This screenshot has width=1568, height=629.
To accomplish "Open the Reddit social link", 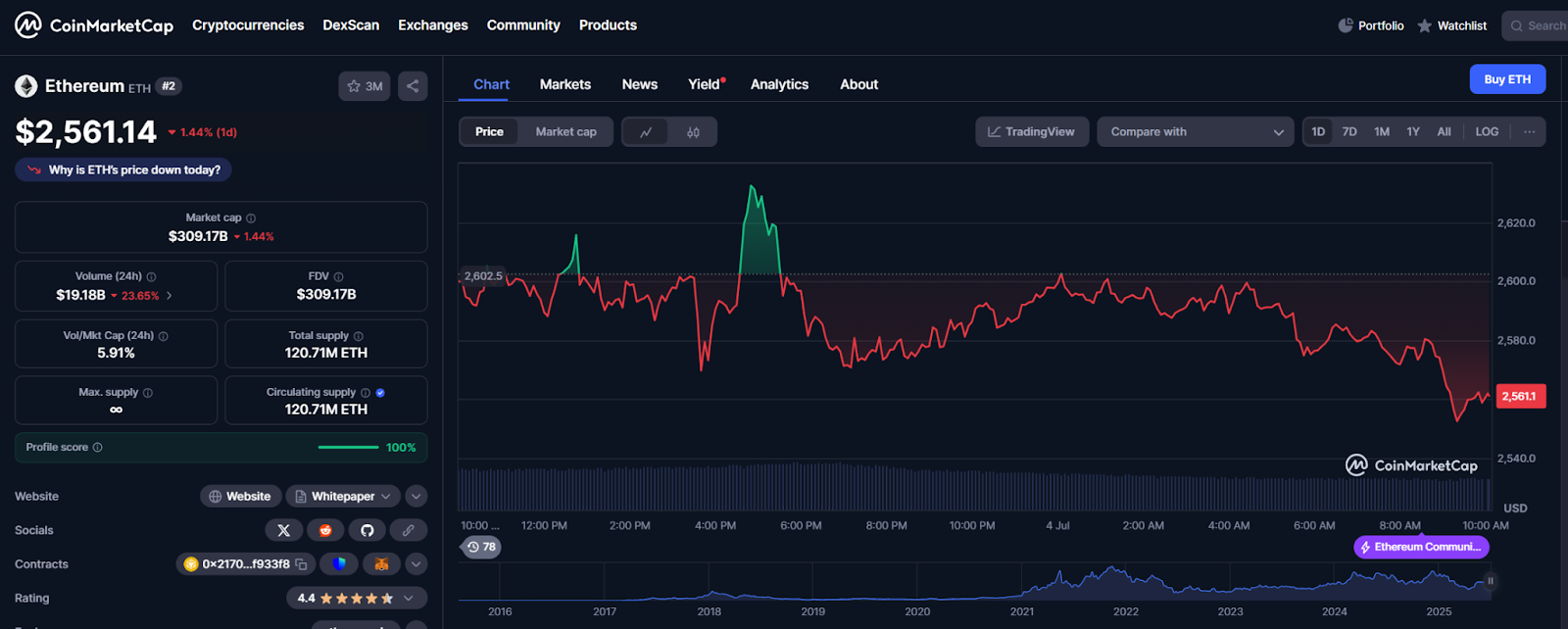I will pos(325,530).
